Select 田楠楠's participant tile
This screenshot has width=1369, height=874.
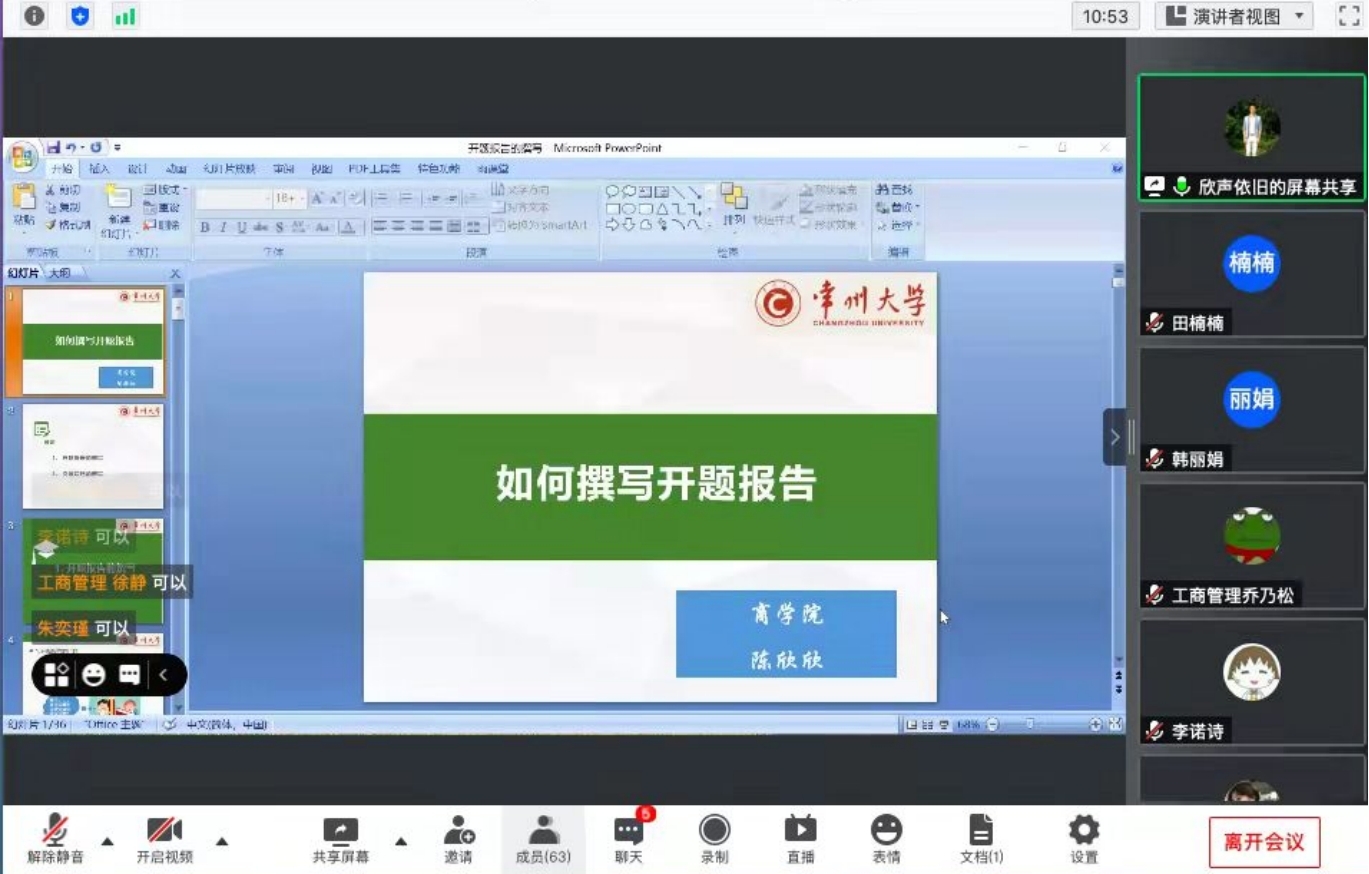pos(1251,273)
